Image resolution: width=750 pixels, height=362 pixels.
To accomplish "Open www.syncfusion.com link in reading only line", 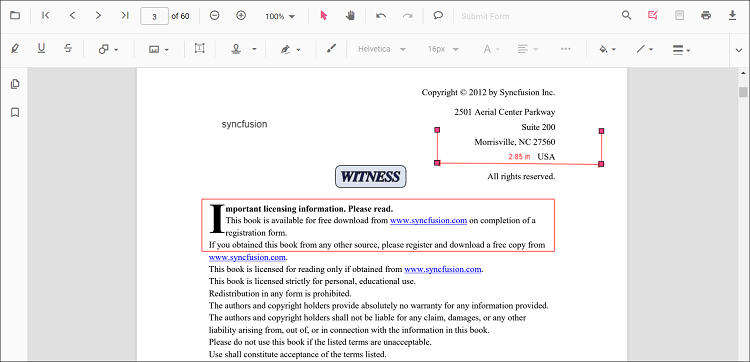I will tap(442, 269).
